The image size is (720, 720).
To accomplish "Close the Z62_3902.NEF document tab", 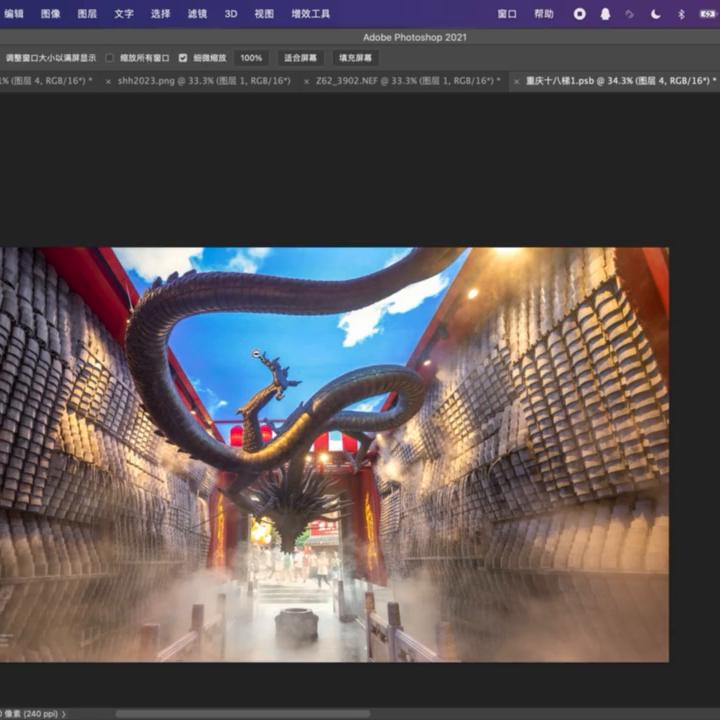I will (306, 81).
